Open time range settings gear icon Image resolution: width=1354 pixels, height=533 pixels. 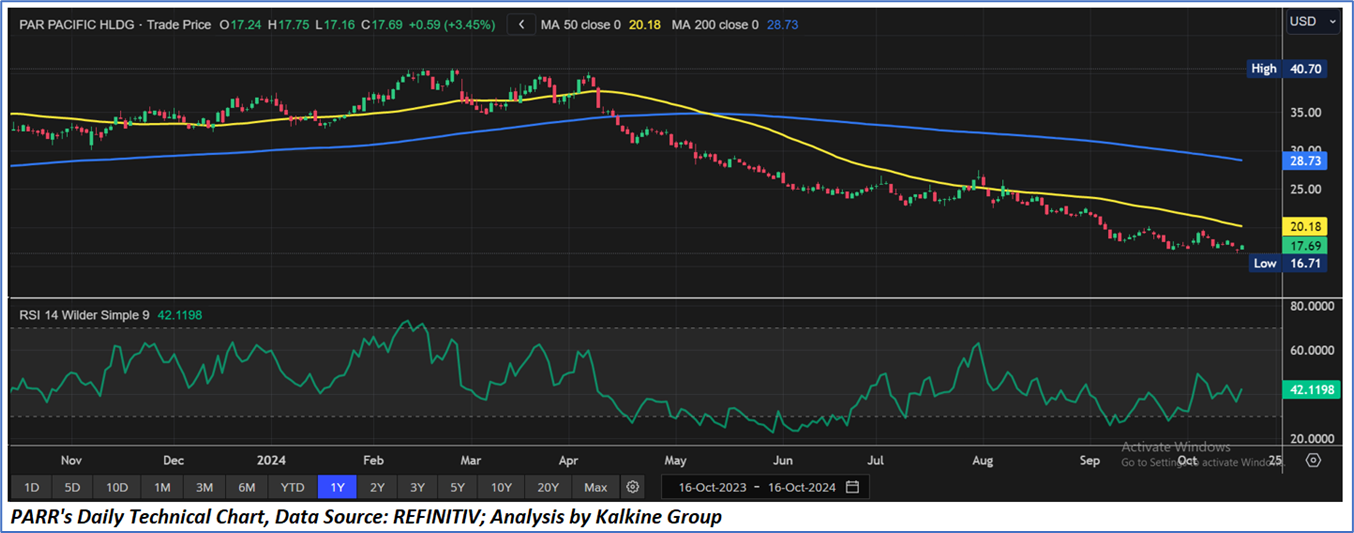(x=632, y=487)
